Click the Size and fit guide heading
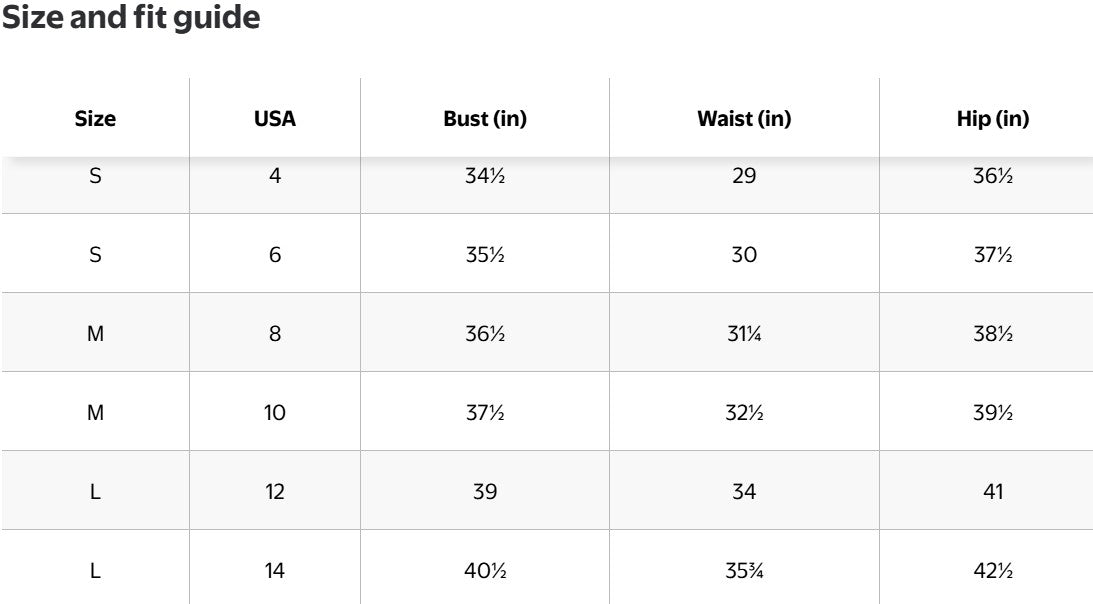The image size is (1093, 604). coord(131,19)
